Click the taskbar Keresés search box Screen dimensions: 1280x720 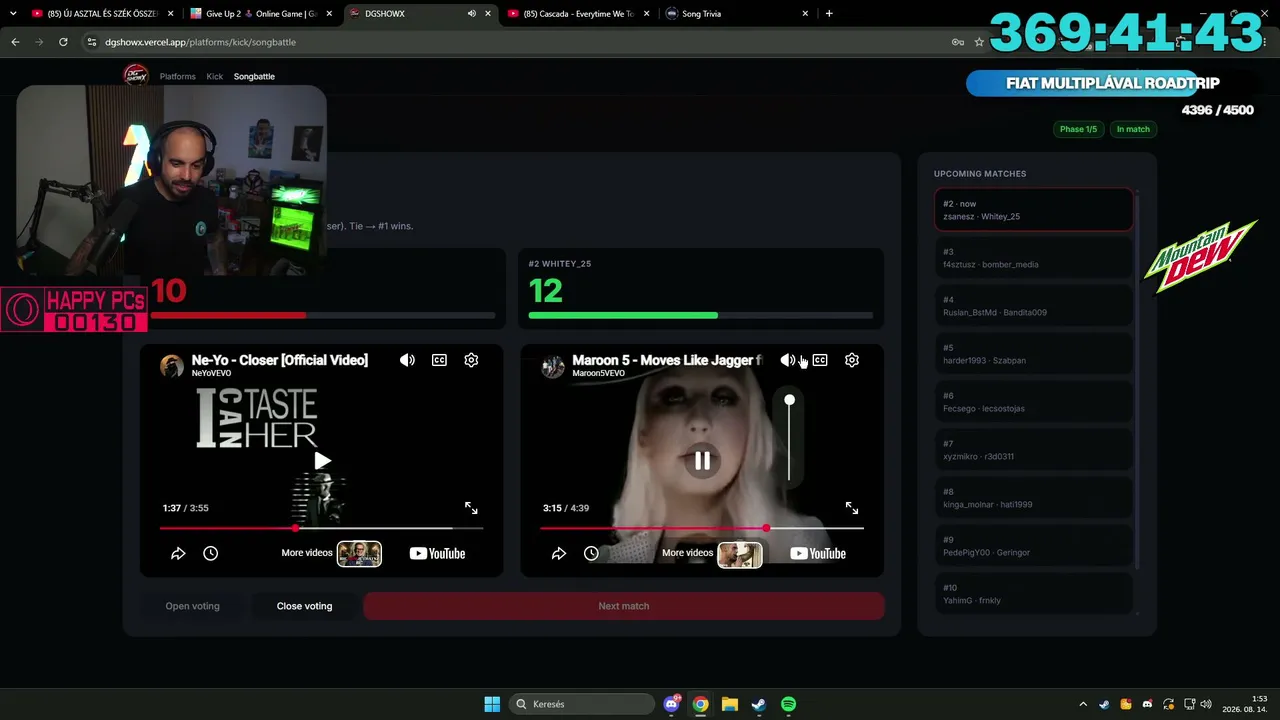coord(582,704)
